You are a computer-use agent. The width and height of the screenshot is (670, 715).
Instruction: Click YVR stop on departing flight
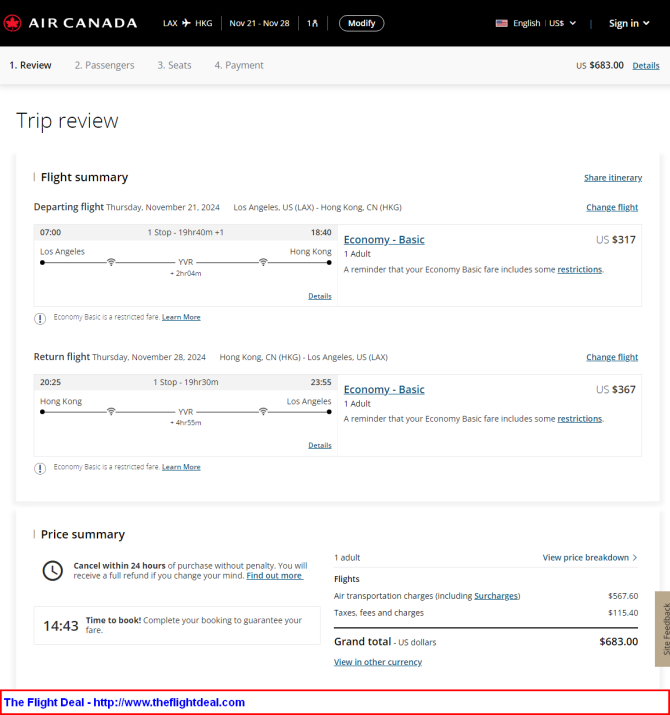(186, 262)
